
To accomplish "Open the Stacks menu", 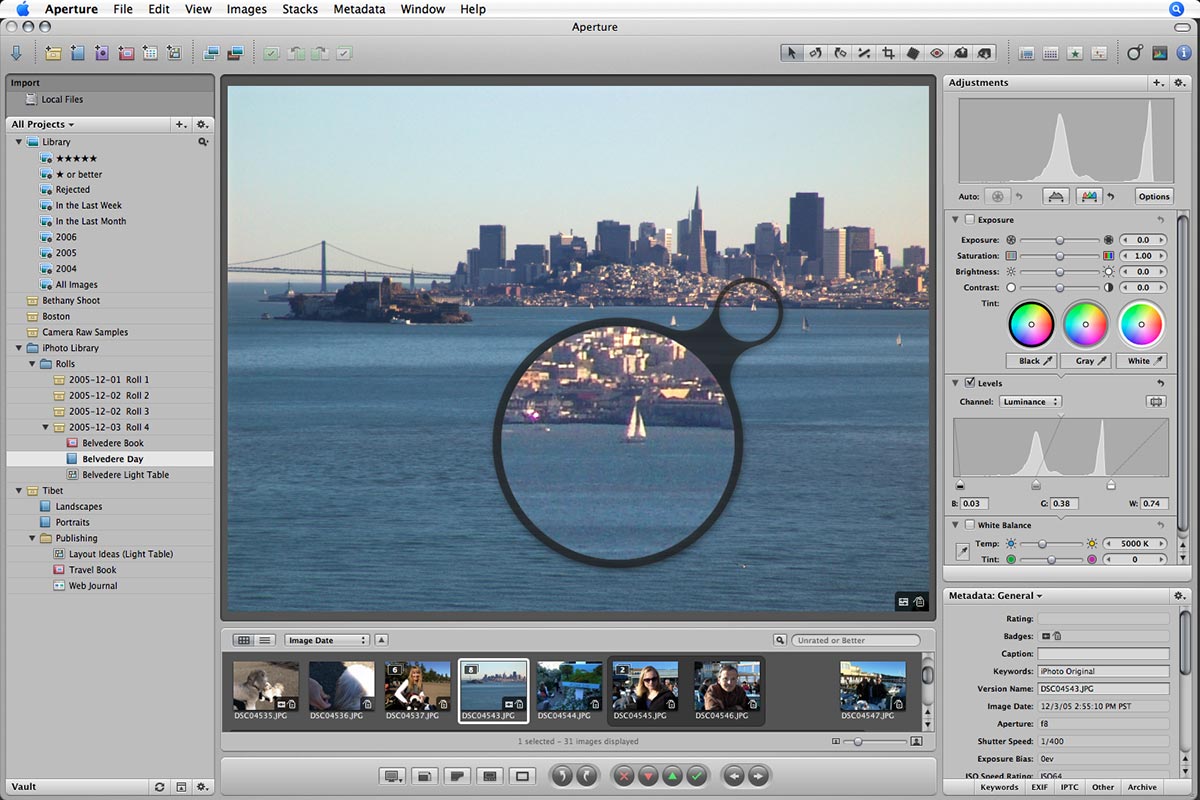I will tap(300, 9).
